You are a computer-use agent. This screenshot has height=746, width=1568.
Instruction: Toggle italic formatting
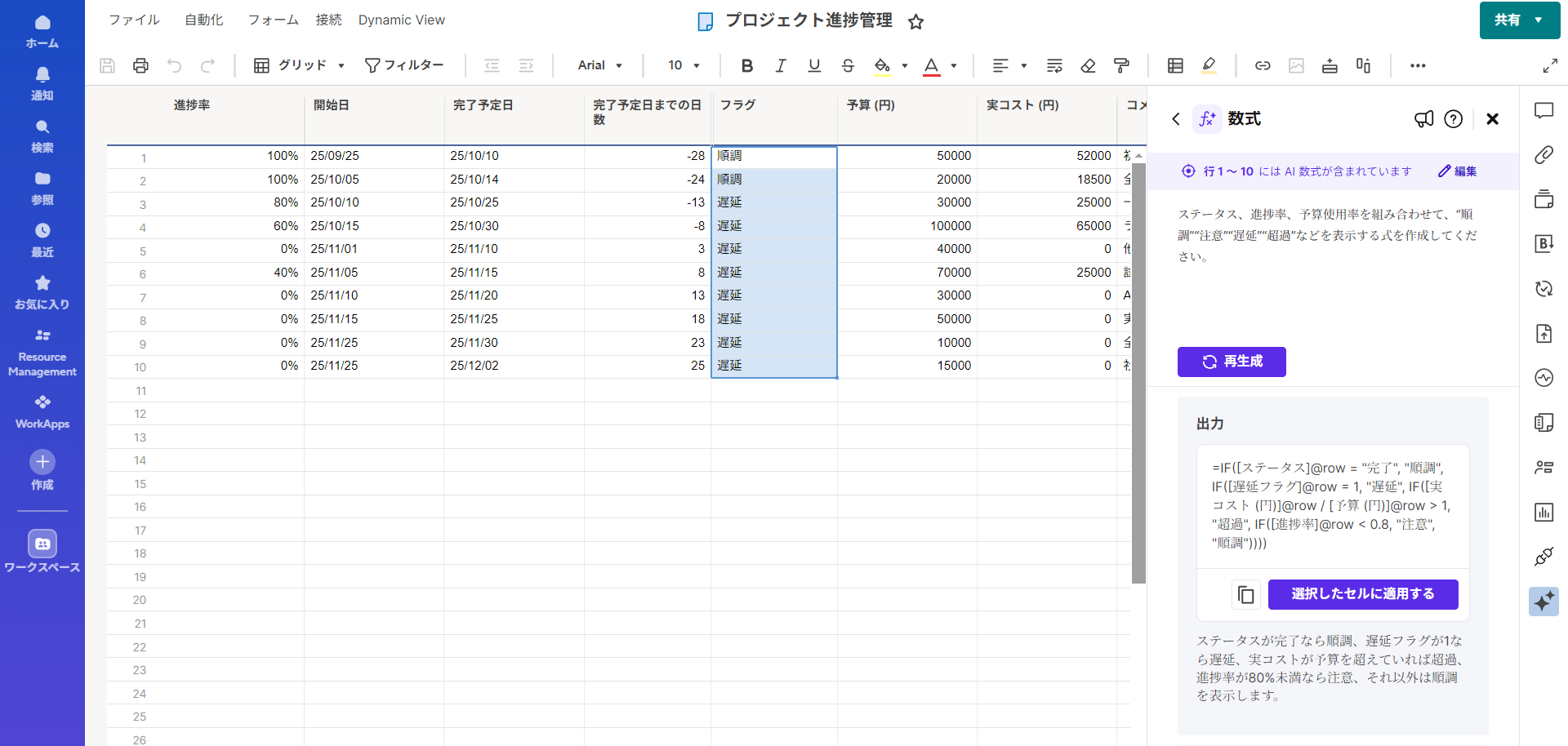(781, 65)
